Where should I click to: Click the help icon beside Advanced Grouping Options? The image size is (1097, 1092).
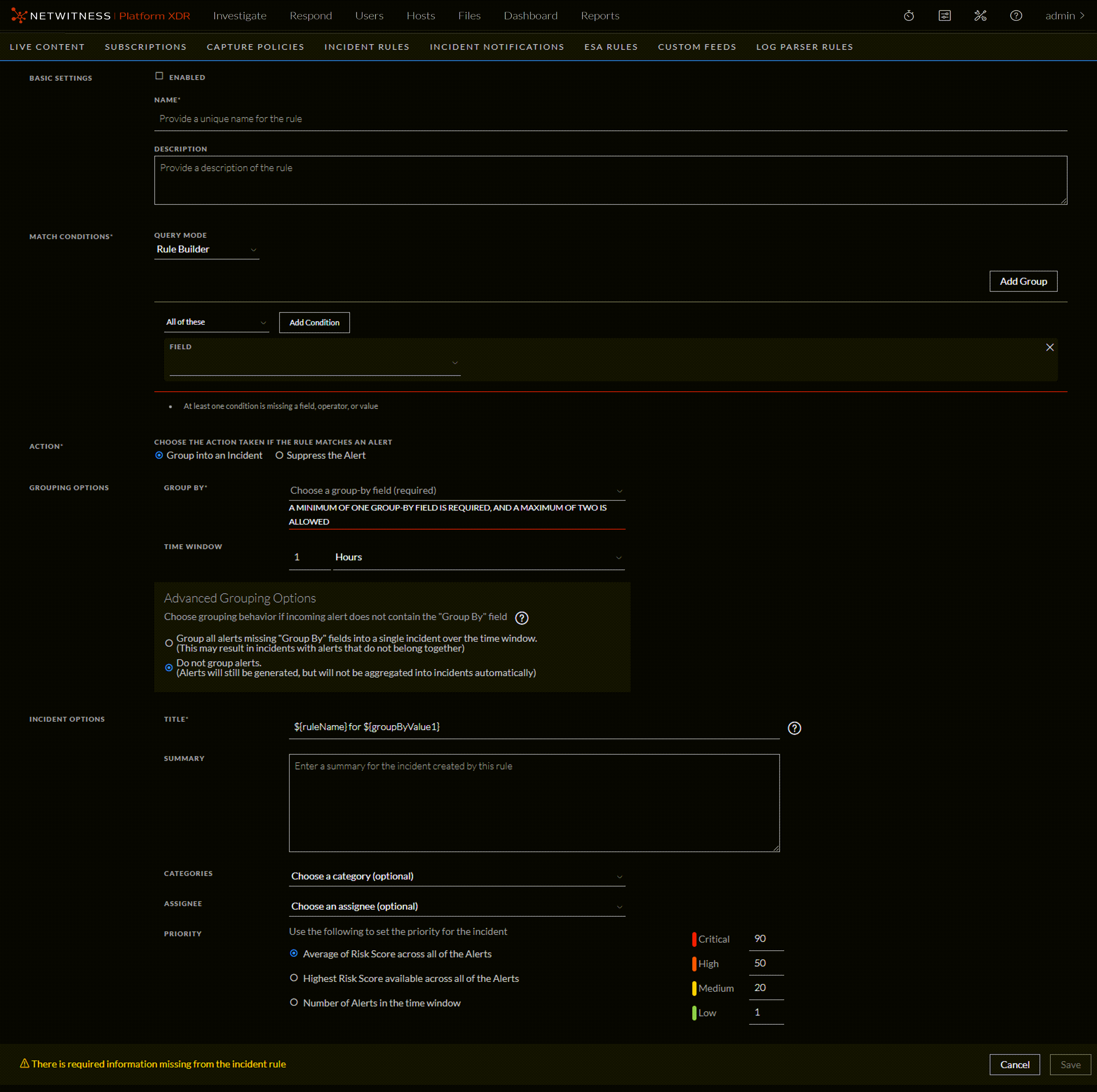522,618
